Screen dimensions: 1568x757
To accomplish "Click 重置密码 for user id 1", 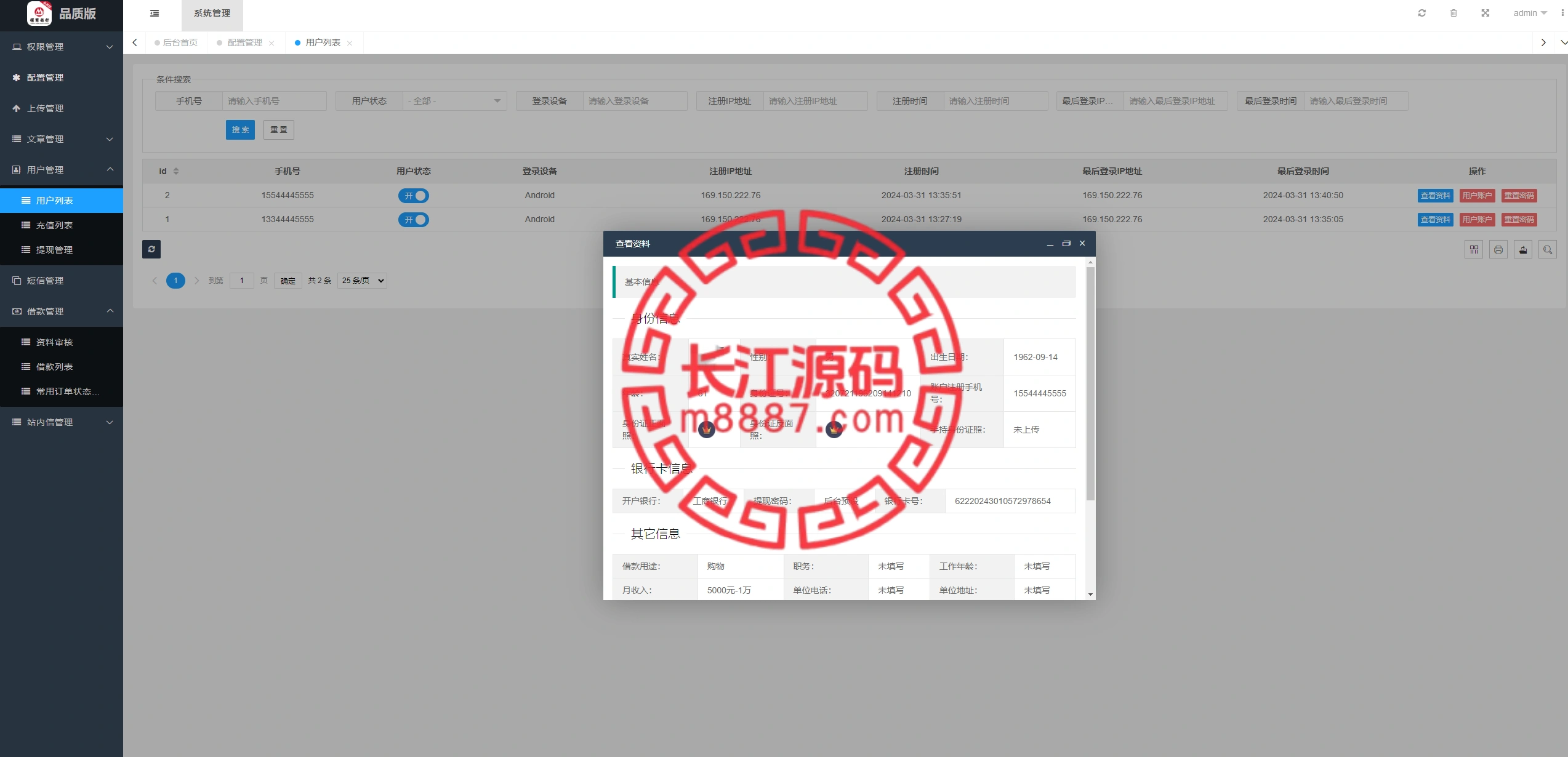I will pyautogui.click(x=1519, y=220).
